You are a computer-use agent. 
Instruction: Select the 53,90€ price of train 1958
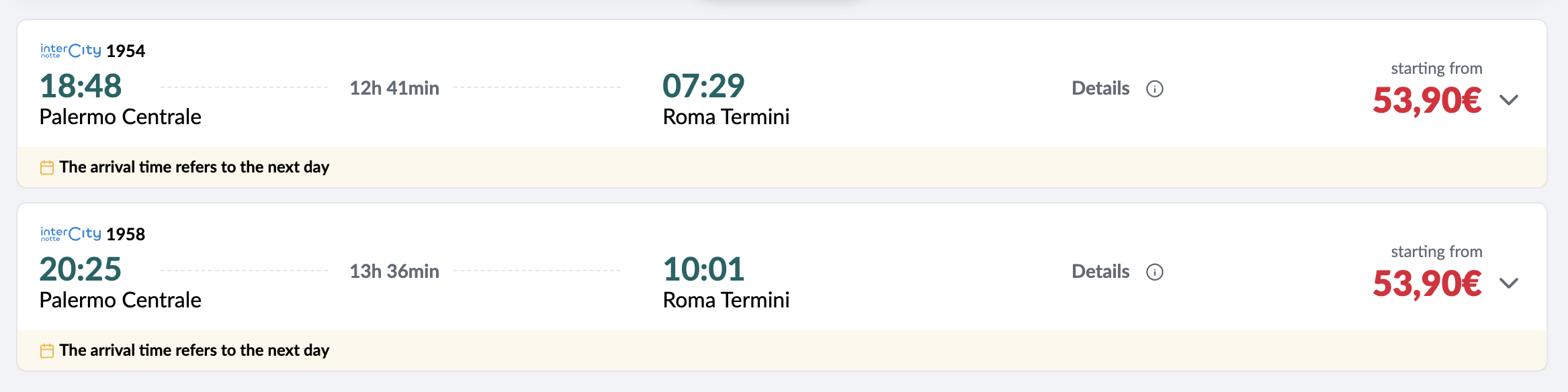[x=1426, y=284]
